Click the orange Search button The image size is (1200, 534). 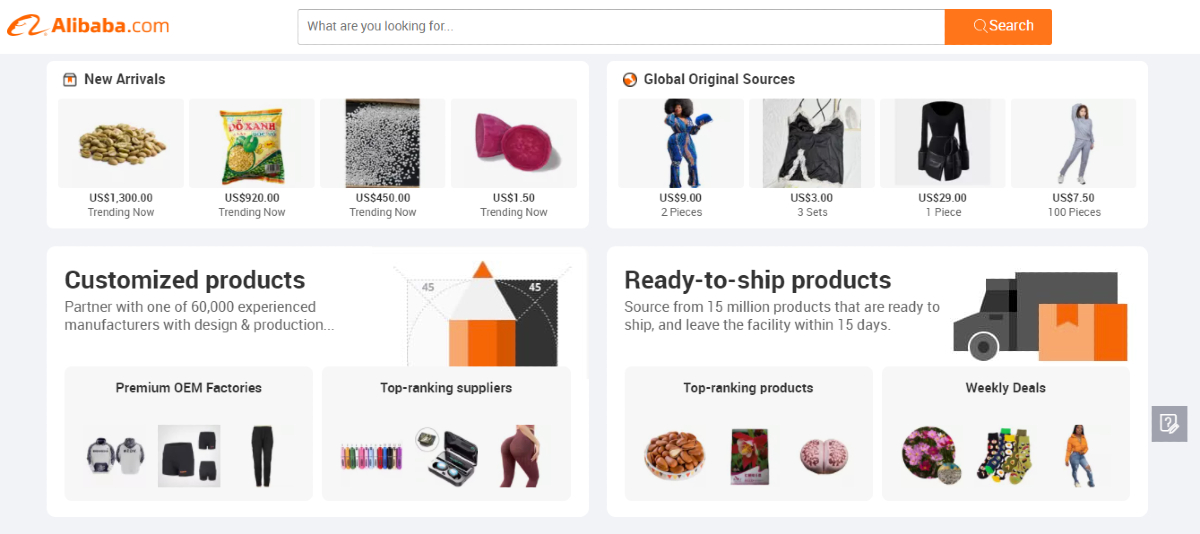pyautogui.click(x=997, y=27)
